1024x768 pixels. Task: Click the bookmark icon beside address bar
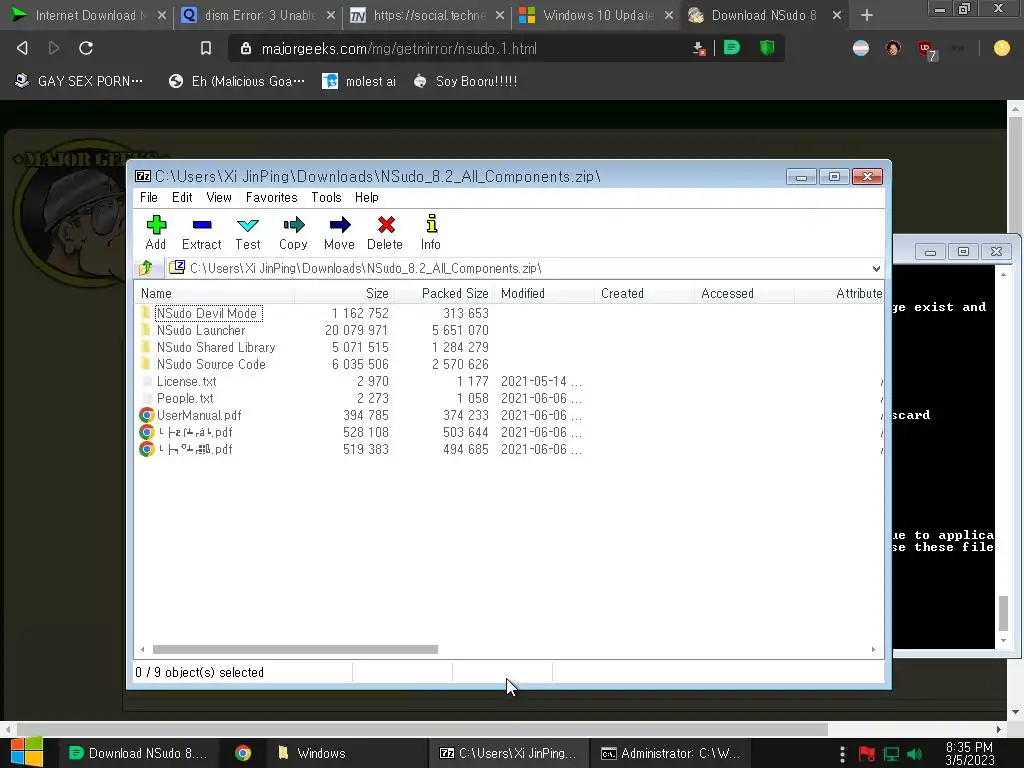(x=206, y=48)
